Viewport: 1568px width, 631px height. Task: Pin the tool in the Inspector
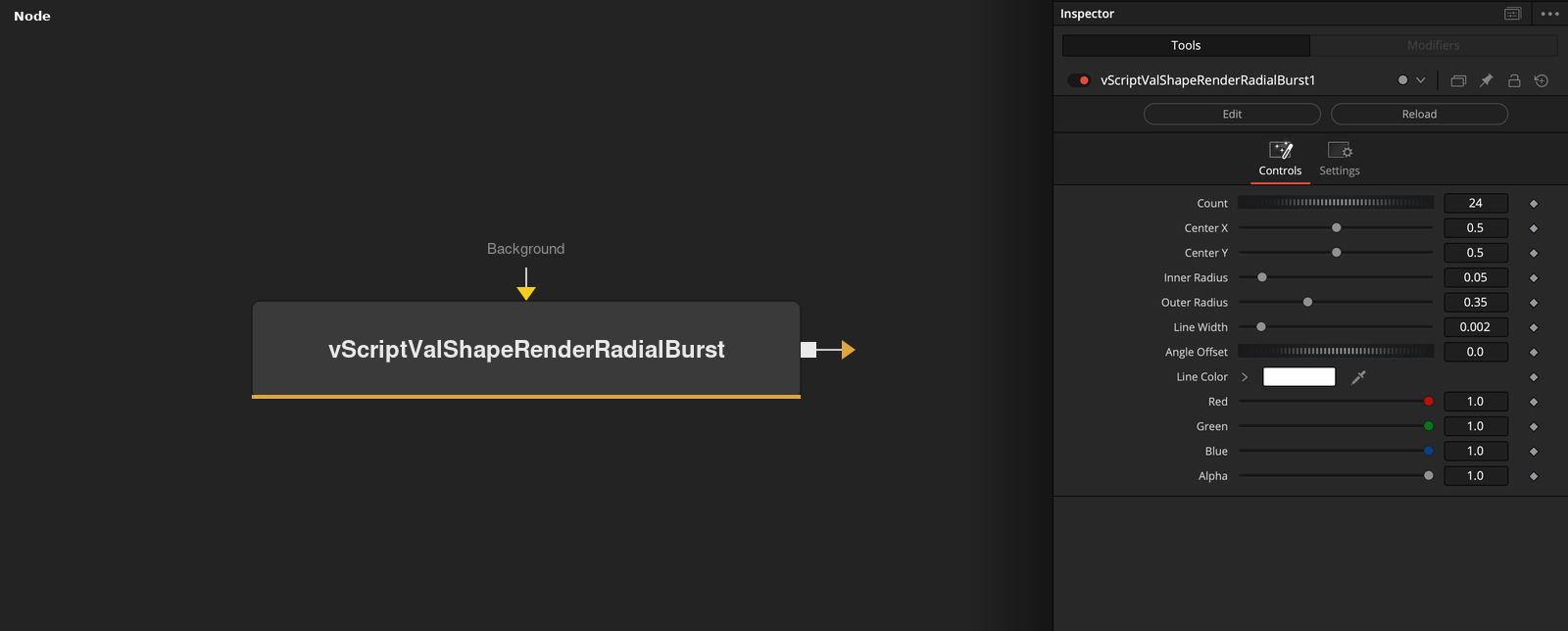tap(1486, 80)
